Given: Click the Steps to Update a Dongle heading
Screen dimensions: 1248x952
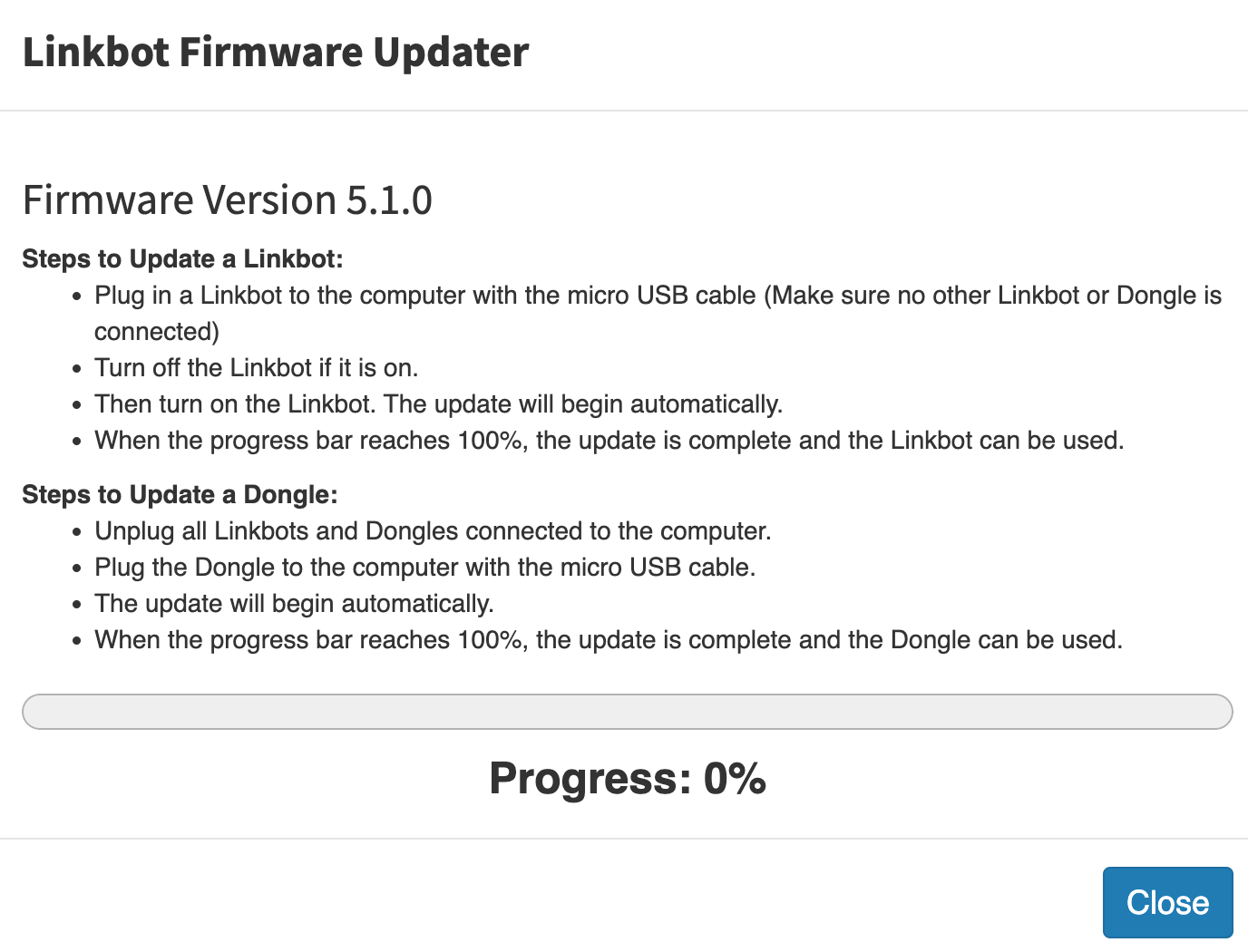Looking at the screenshot, I should pos(180,495).
